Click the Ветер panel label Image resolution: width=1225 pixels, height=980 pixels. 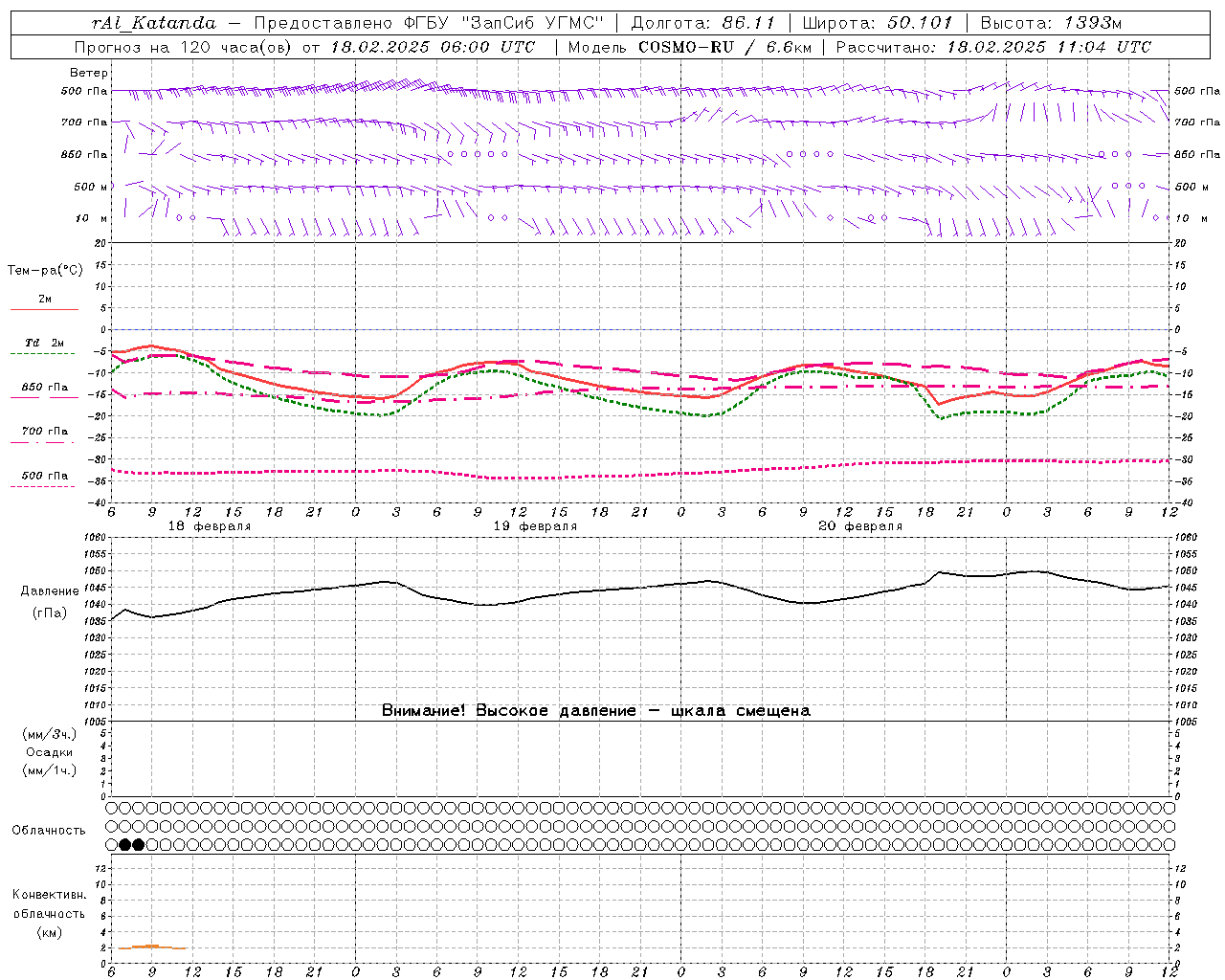click(88, 73)
